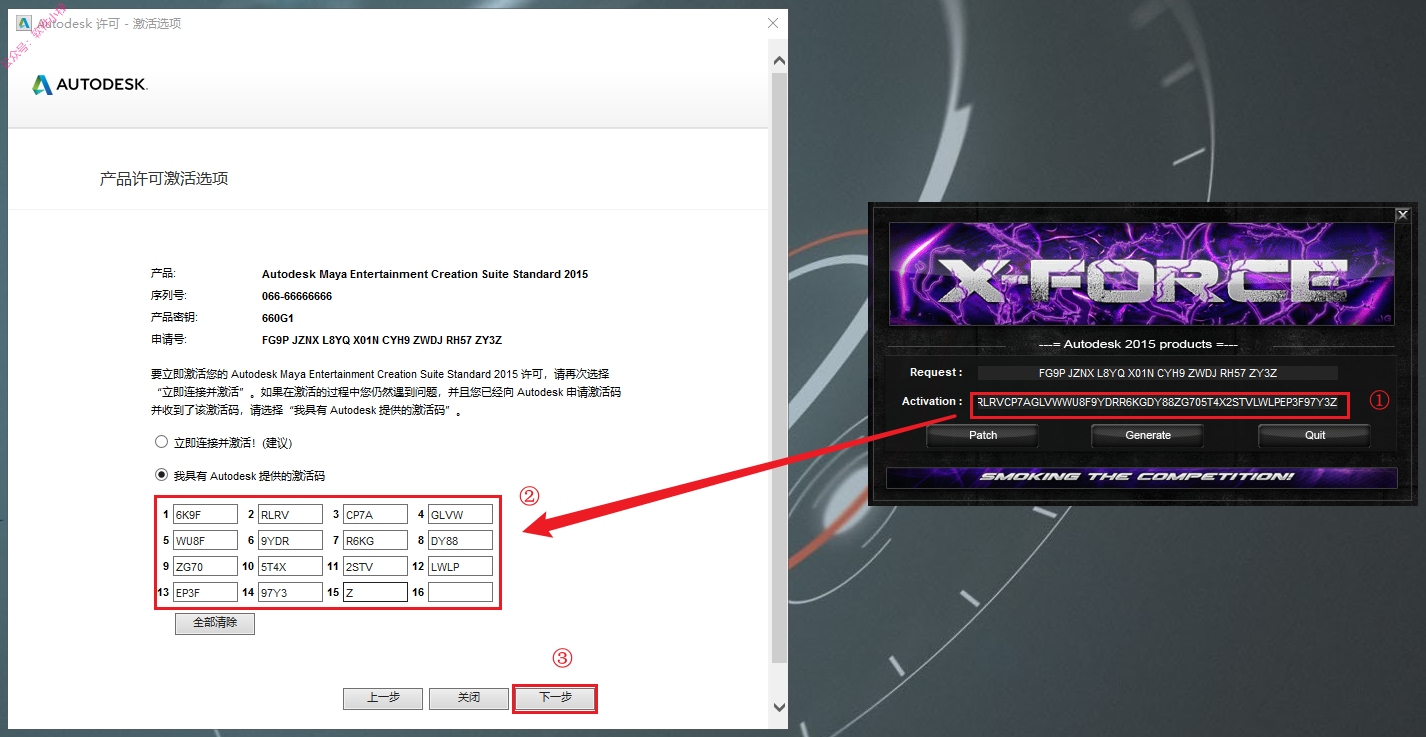1426x737 pixels.
Task: Click activation code field 14 containing 97Y3
Action: tap(289, 592)
